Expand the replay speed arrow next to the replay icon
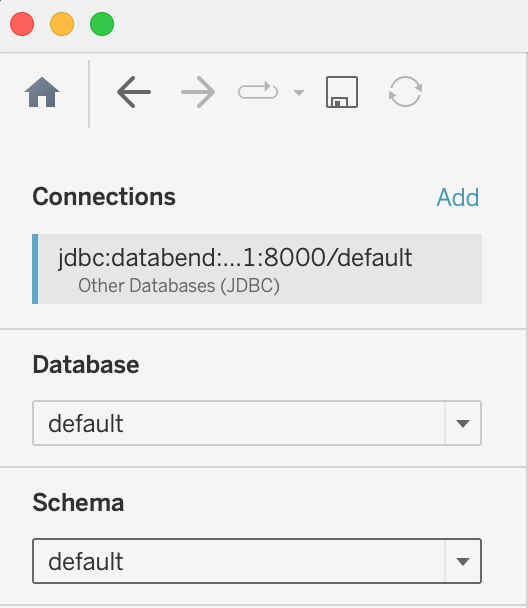This screenshot has height=608, width=528. (299, 92)
